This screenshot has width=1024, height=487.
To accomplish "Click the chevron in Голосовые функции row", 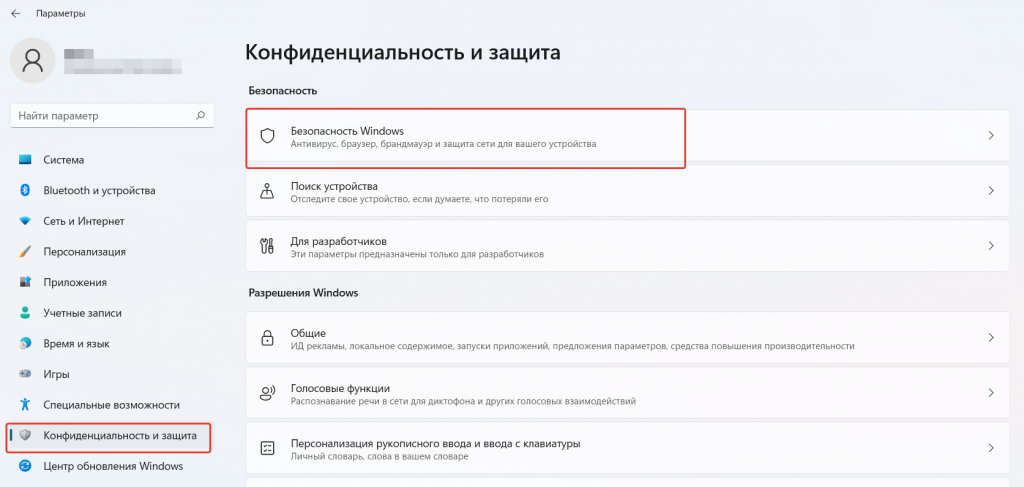I will pyautogui.click(x=991, y=393).
